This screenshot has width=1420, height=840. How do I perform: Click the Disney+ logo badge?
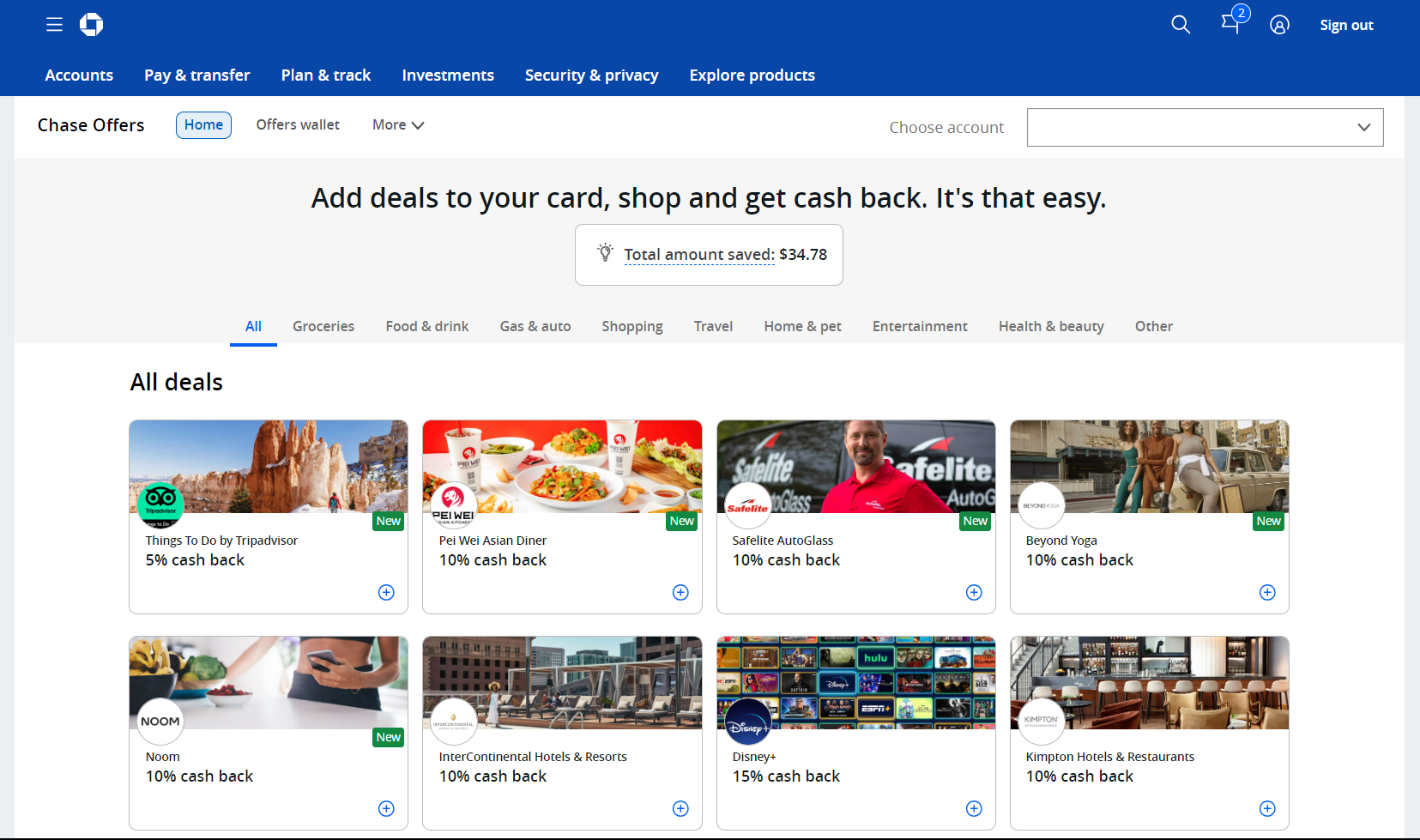coord(747,721)
